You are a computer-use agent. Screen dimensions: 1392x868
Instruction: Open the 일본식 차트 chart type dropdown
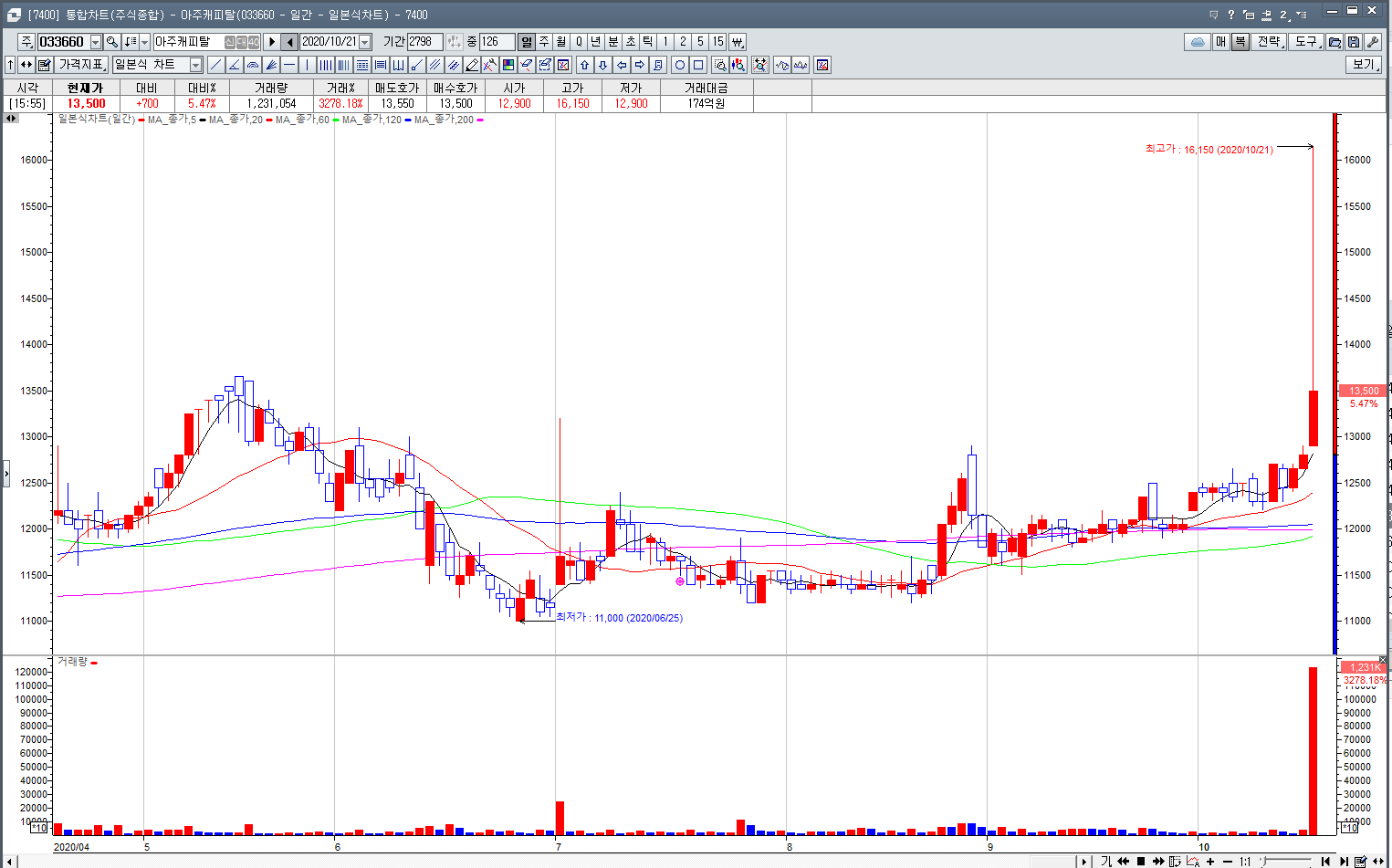pos(195,65)
